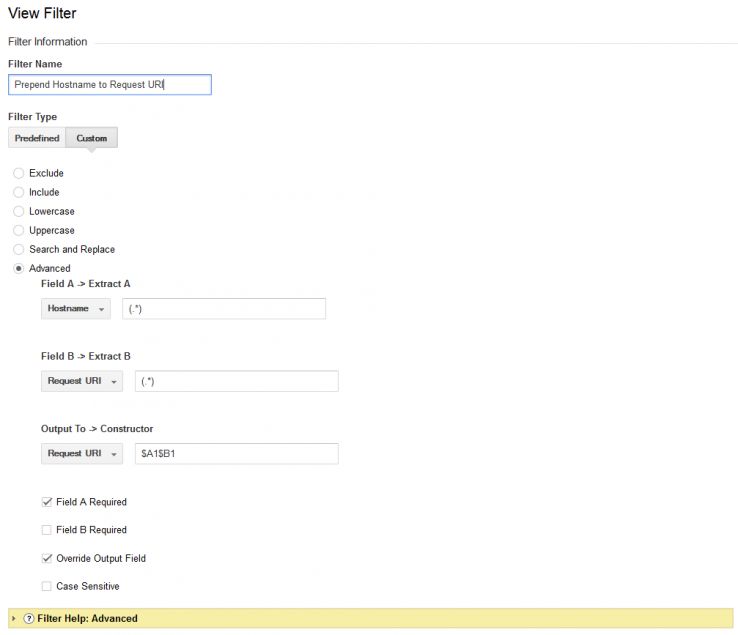Switch to the Custom filter type tab
The image size is (738, 635).
(x=92, y=138)
